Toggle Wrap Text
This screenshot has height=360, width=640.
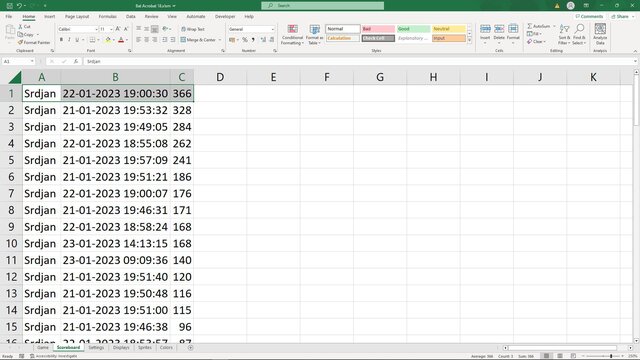pyautogui.click(x=193, y=29)
